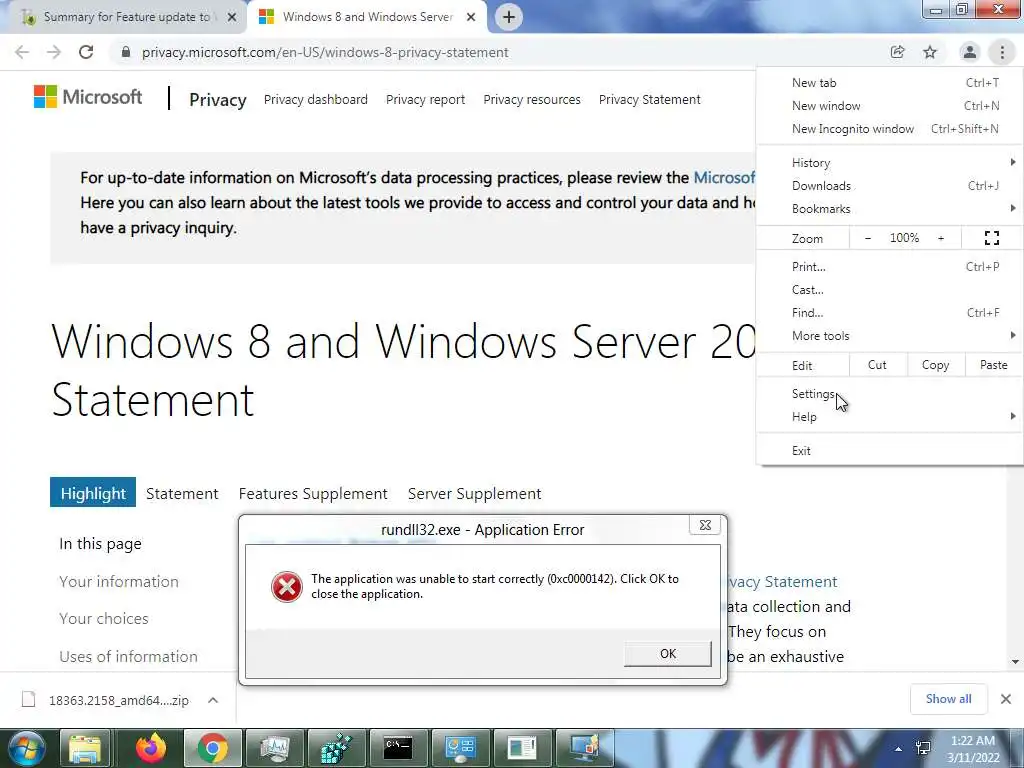
Task: Click Copy in the Edit row
Action: pyautogui.click(x=936, y=365)
